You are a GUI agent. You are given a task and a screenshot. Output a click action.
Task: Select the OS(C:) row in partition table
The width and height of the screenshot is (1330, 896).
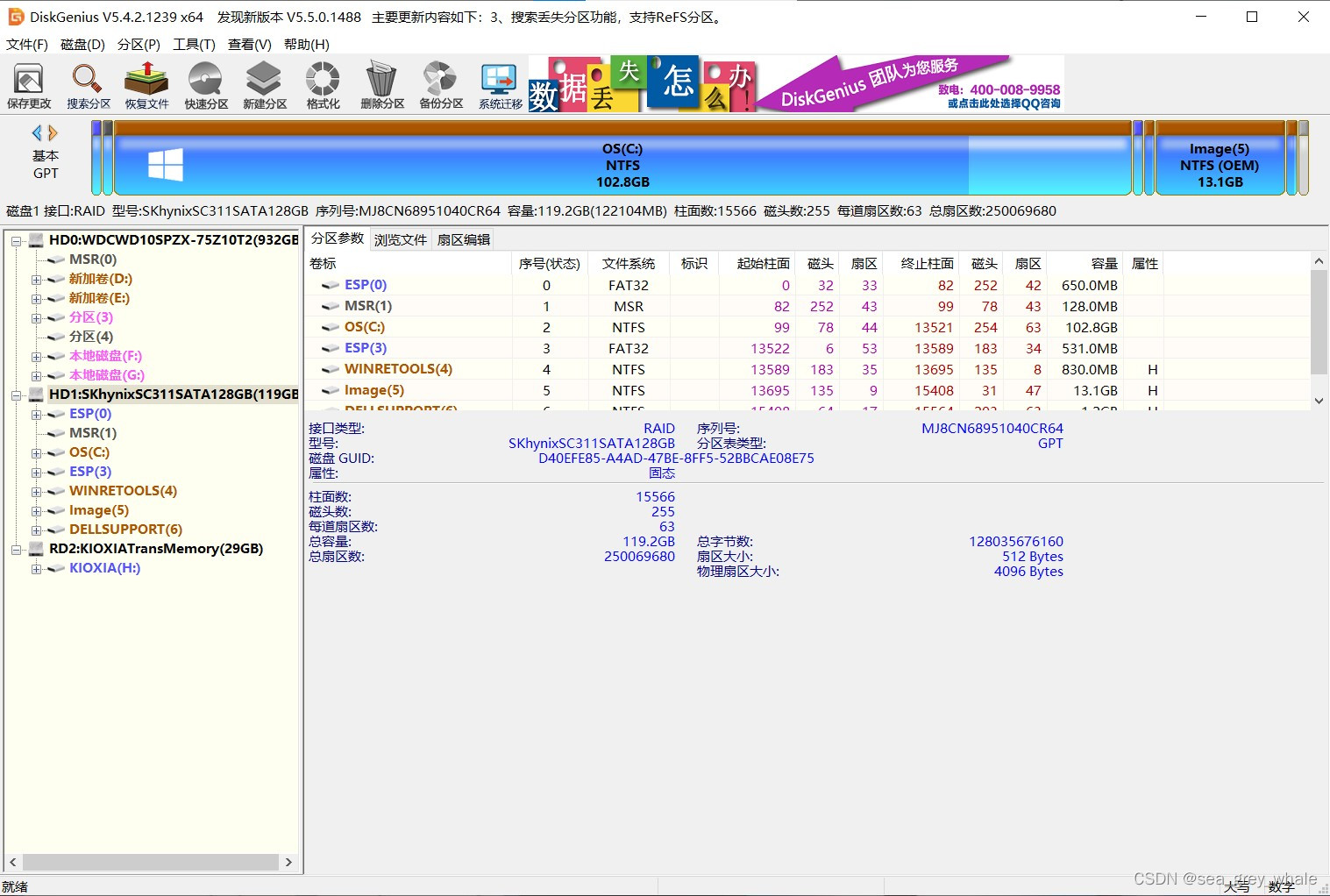735,327
